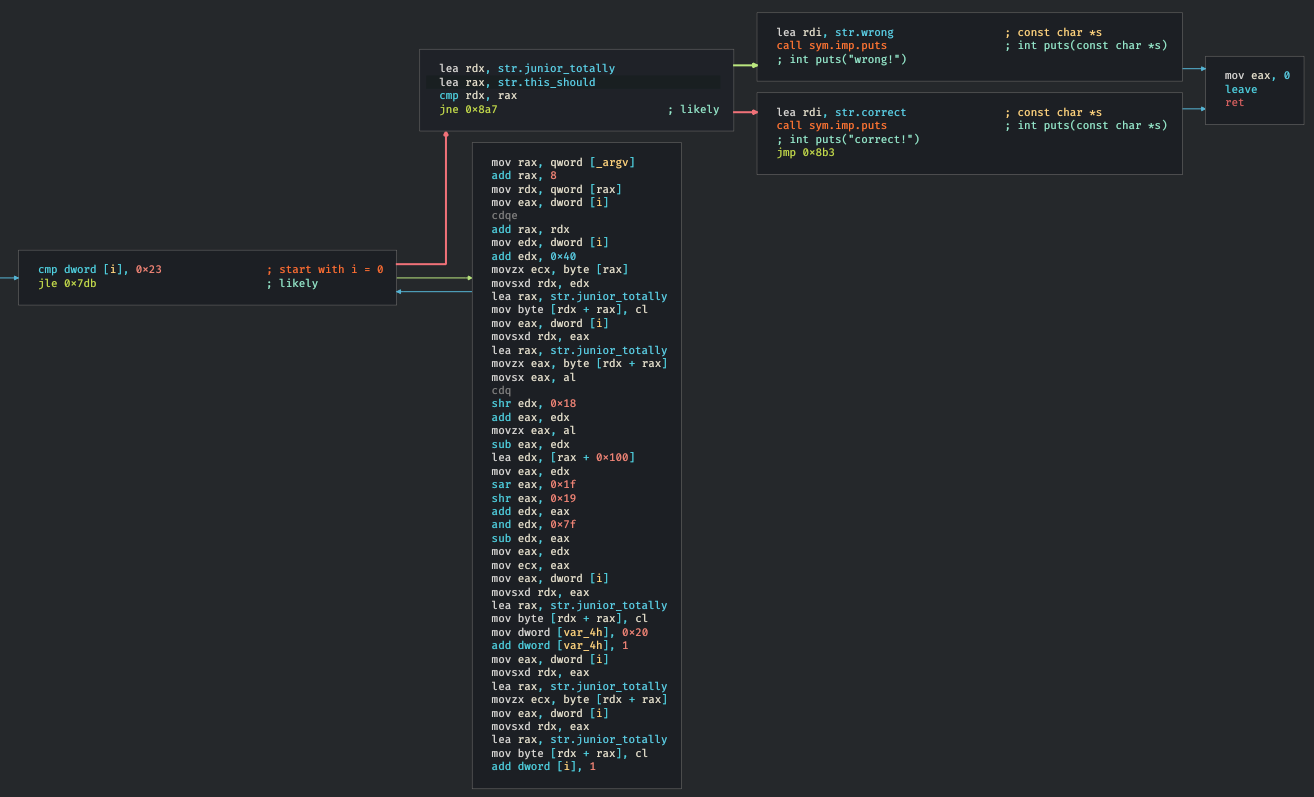Click the and edx, 0x7f instruction
This screenshot has width=1314, height=797.
pos(533,525)
